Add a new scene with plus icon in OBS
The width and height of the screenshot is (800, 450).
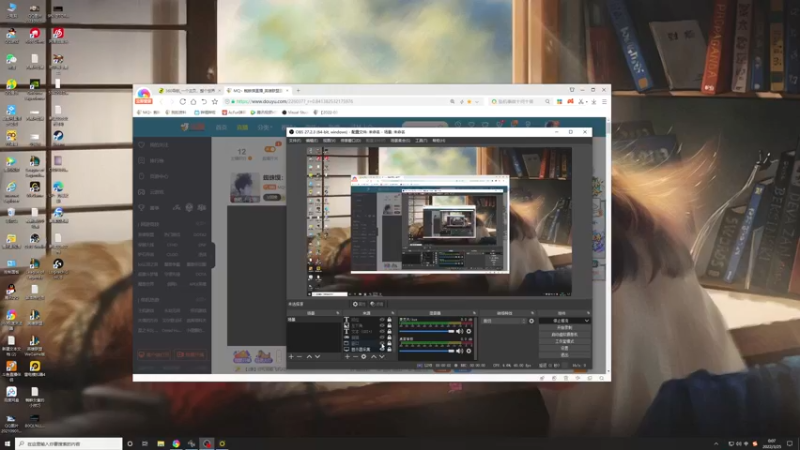291,357
